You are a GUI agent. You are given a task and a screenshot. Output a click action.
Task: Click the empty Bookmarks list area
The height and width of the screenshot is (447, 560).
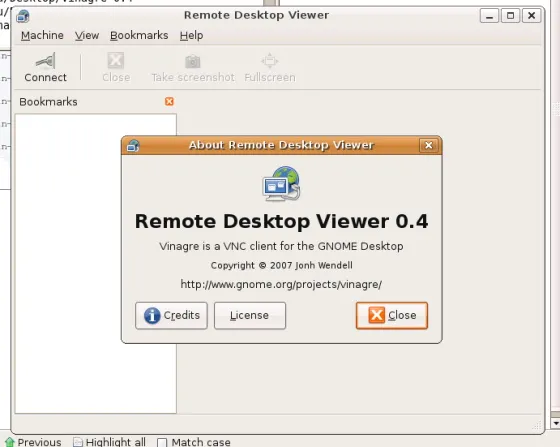[96, 264]
